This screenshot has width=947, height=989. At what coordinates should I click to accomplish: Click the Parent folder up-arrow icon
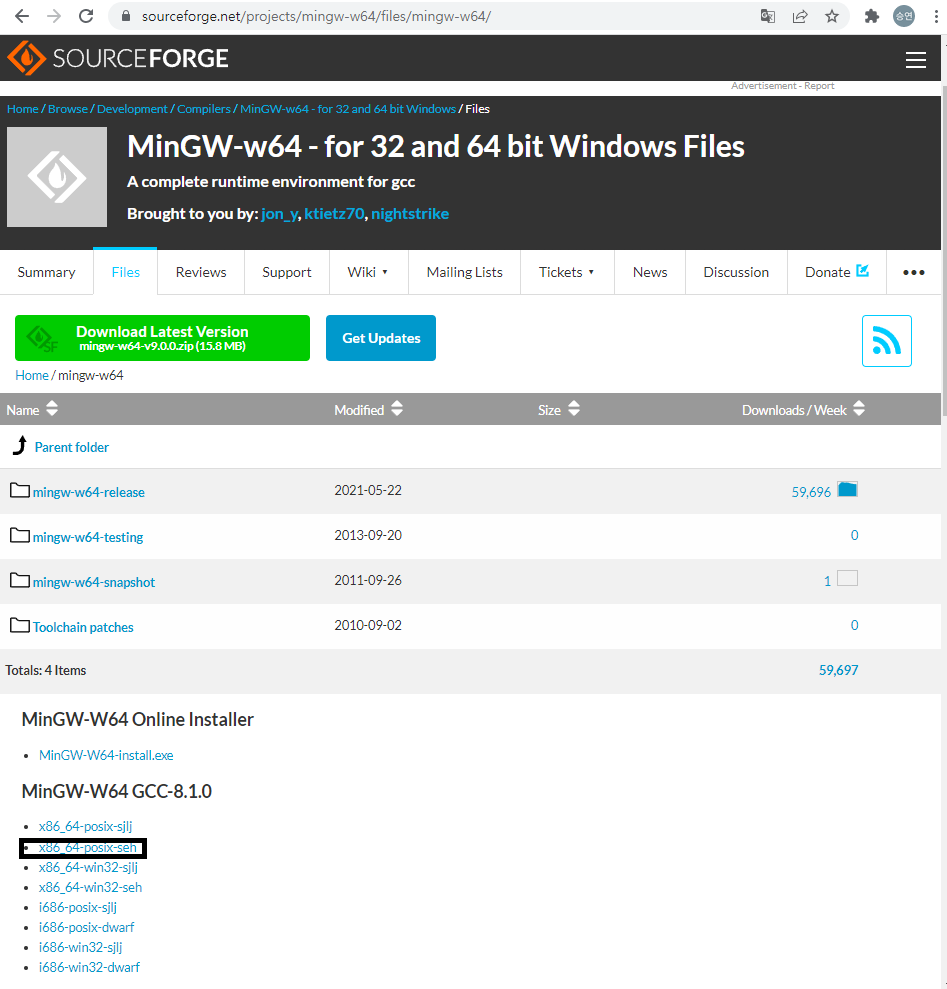(20, 445)
